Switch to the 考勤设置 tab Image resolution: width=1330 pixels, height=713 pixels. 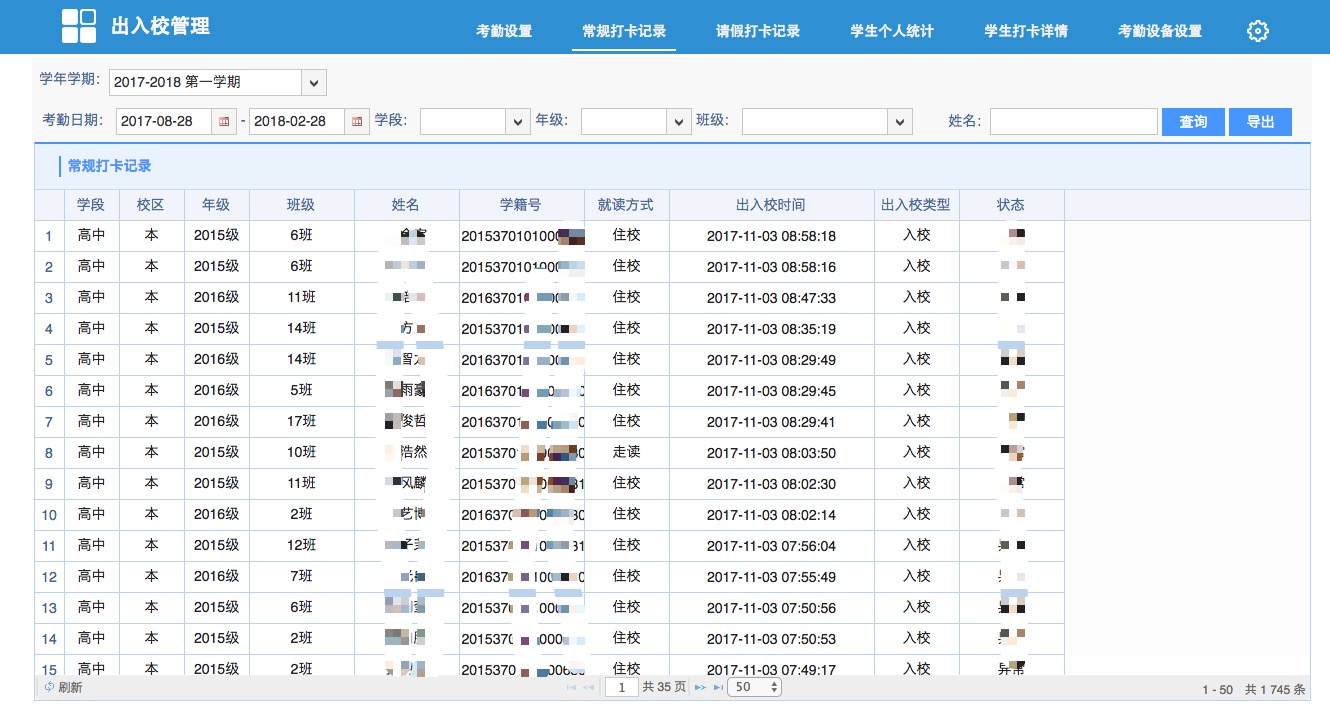point(504,31)
